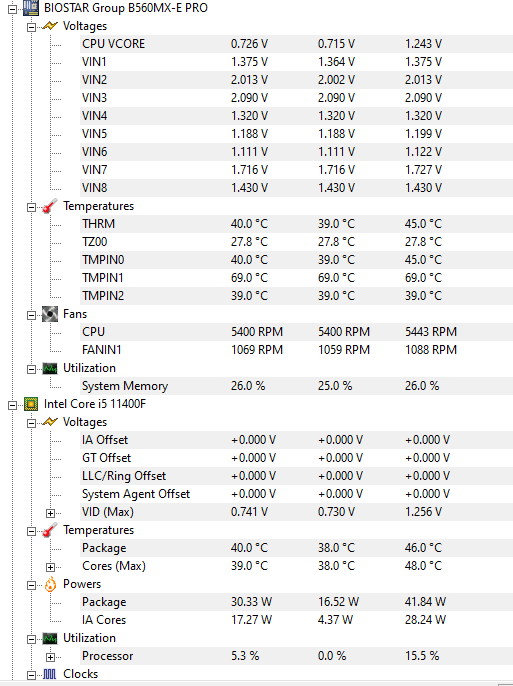Select the CPU VCORE voltage row
513x686 pixels.
296,44
